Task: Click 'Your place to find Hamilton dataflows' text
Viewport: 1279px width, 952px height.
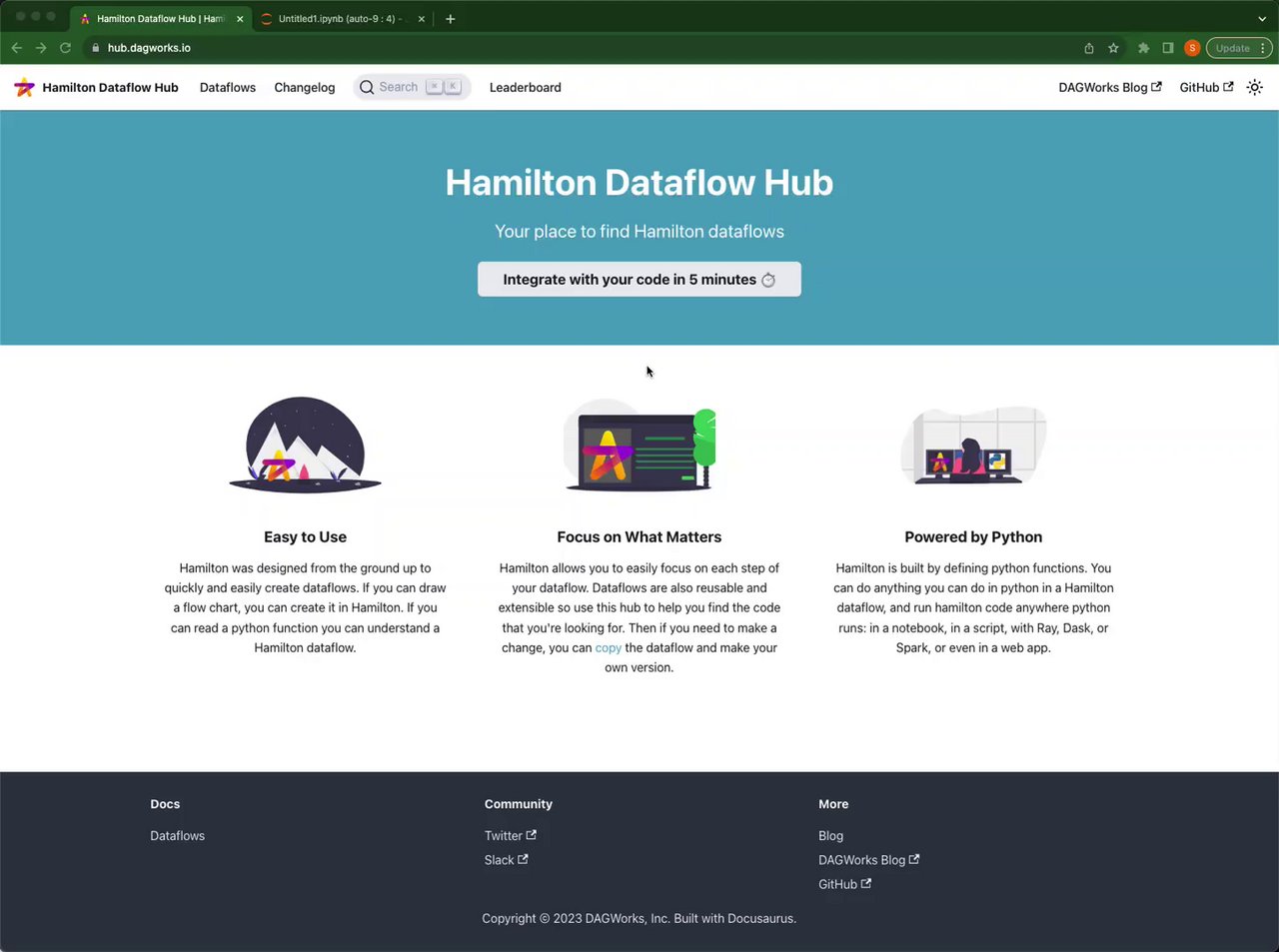Action: coord(639,232)
